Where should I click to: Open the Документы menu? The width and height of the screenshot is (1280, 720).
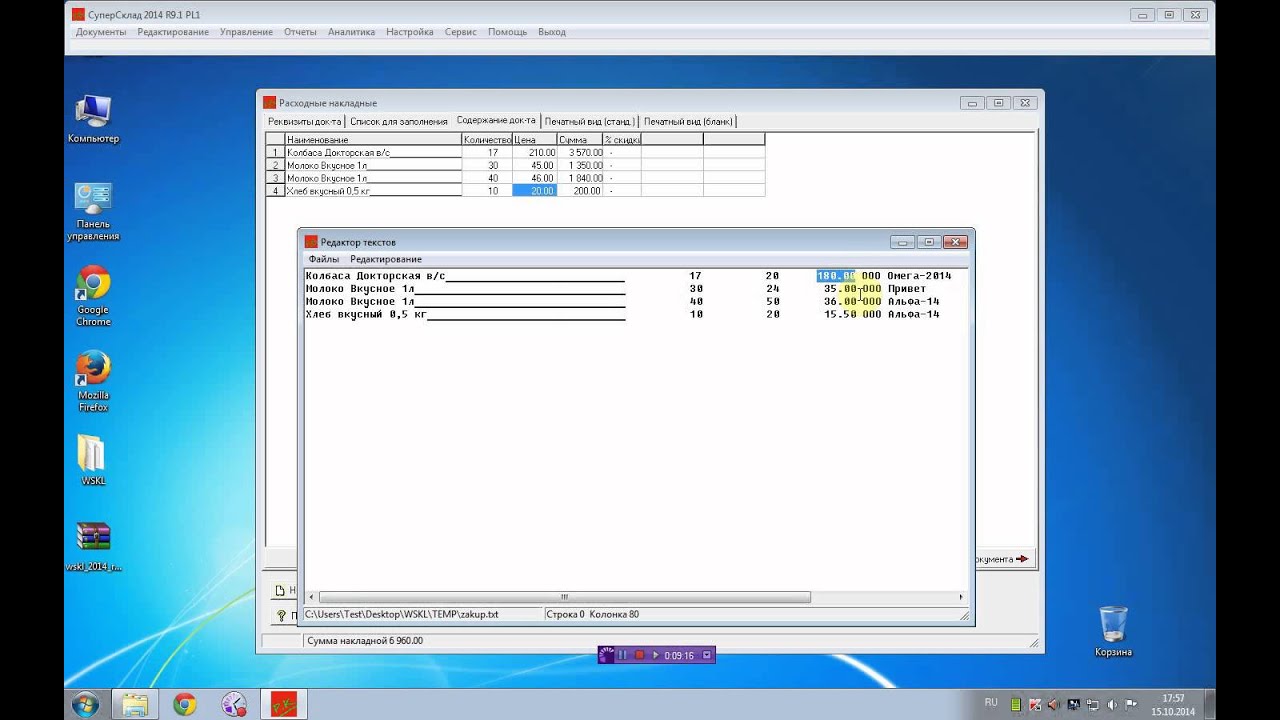coord(101,32)
